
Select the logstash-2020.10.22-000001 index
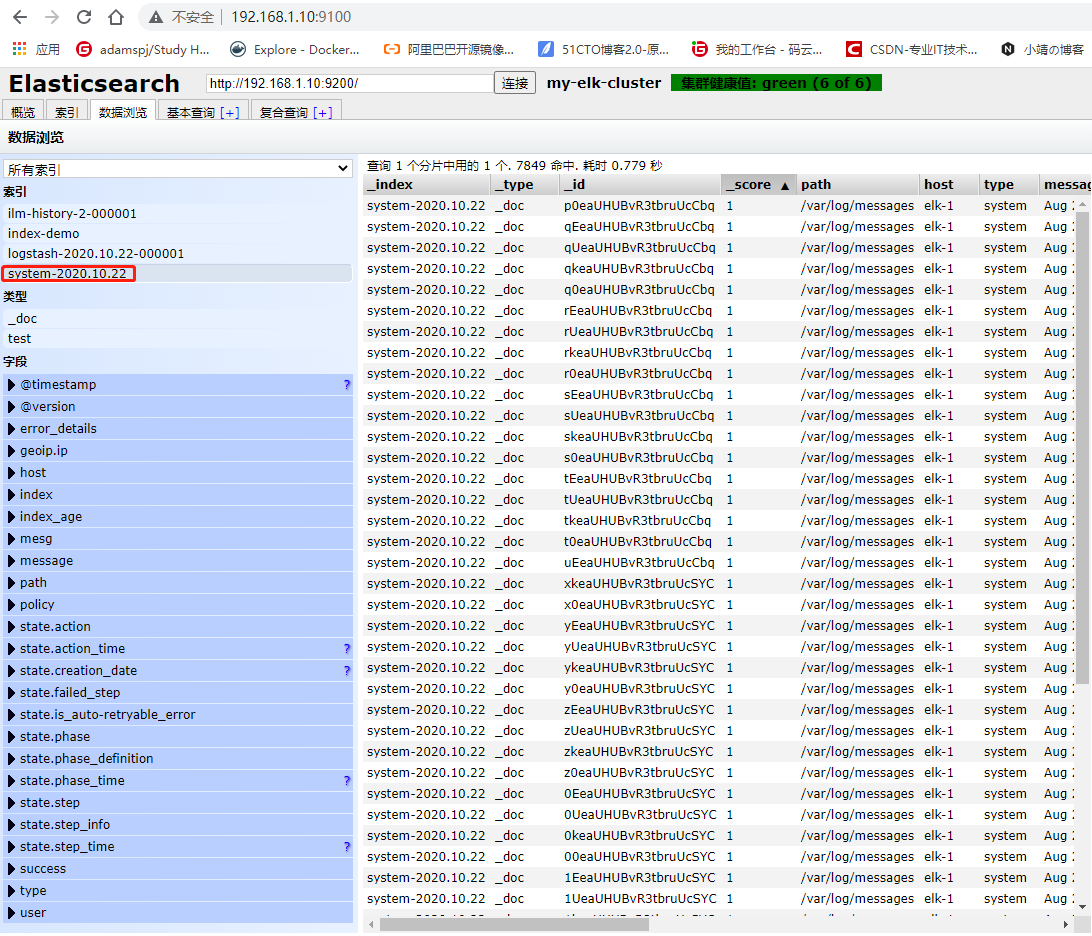178,254
